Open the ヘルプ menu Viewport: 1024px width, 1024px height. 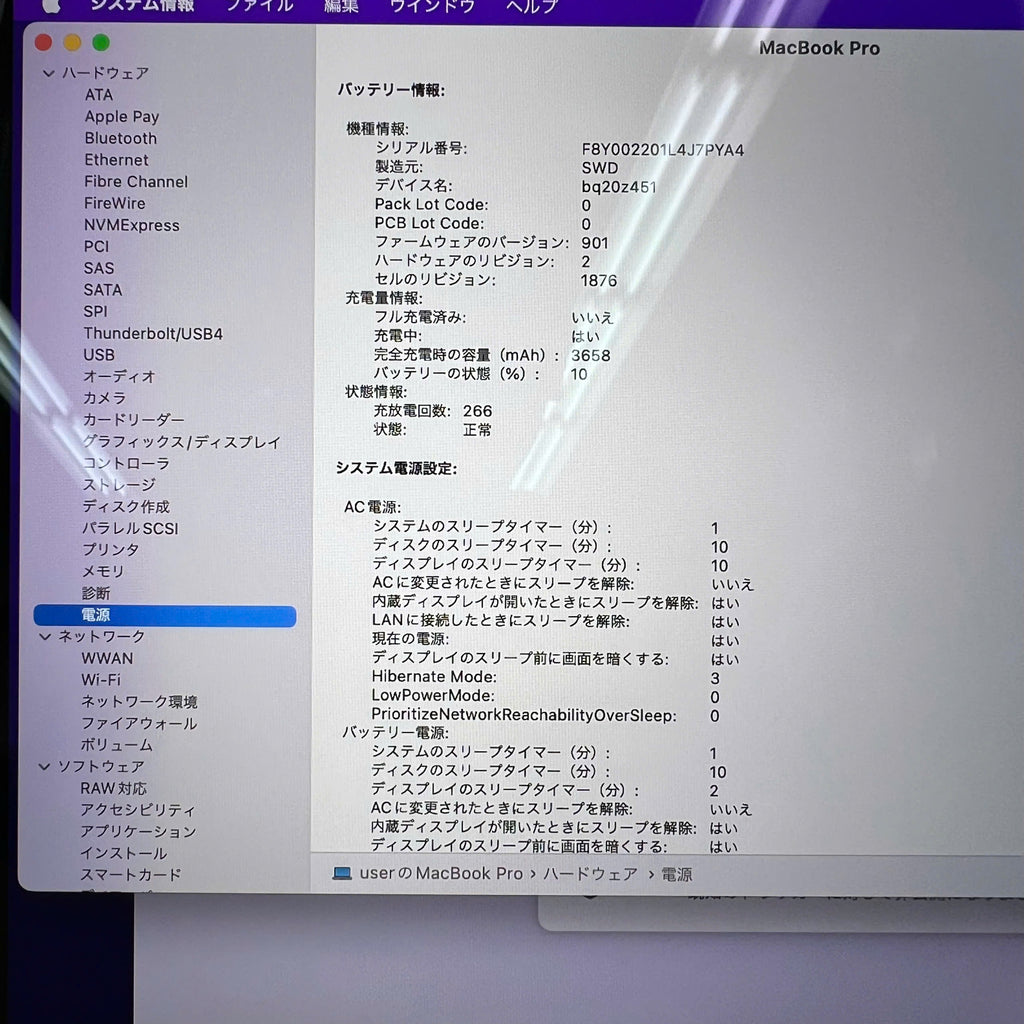pos(532,5)
